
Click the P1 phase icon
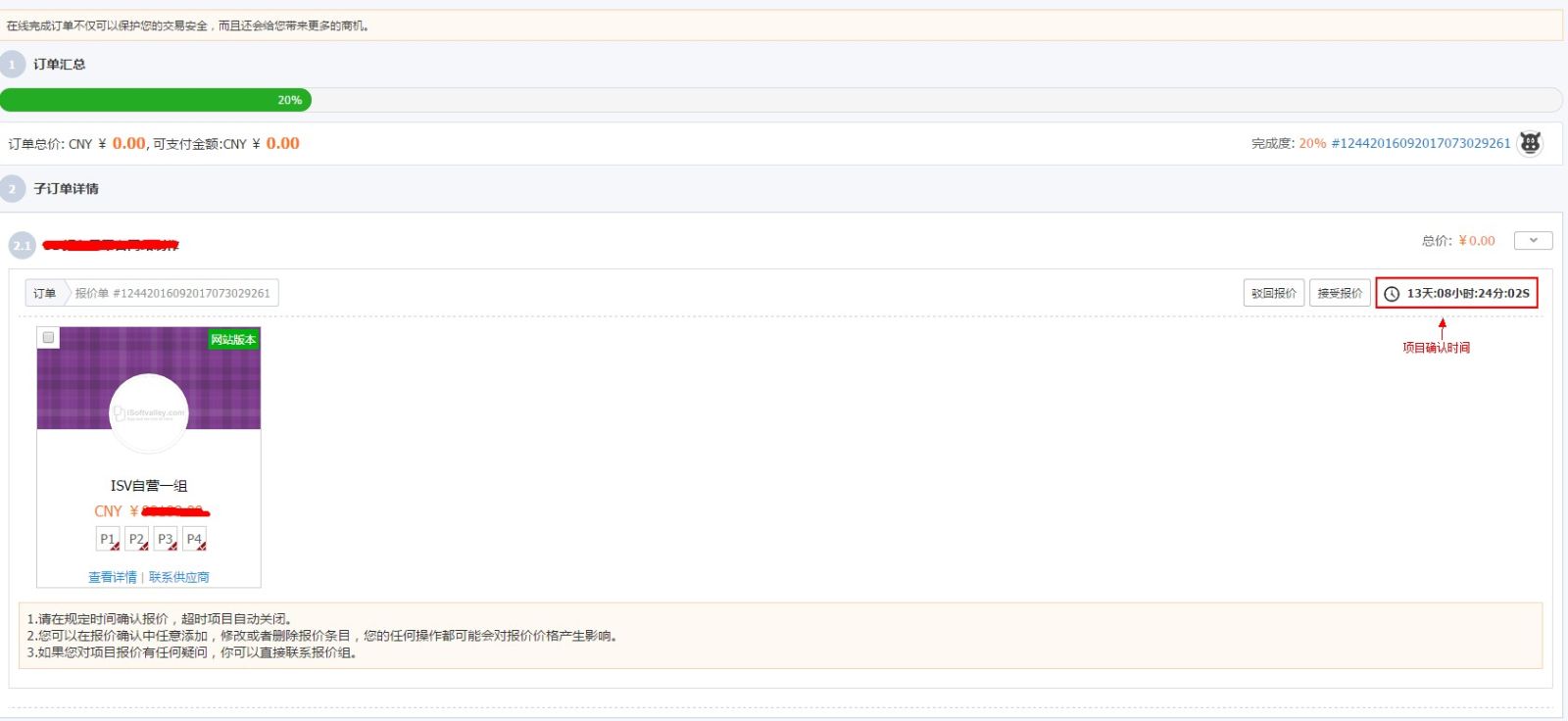108,540
